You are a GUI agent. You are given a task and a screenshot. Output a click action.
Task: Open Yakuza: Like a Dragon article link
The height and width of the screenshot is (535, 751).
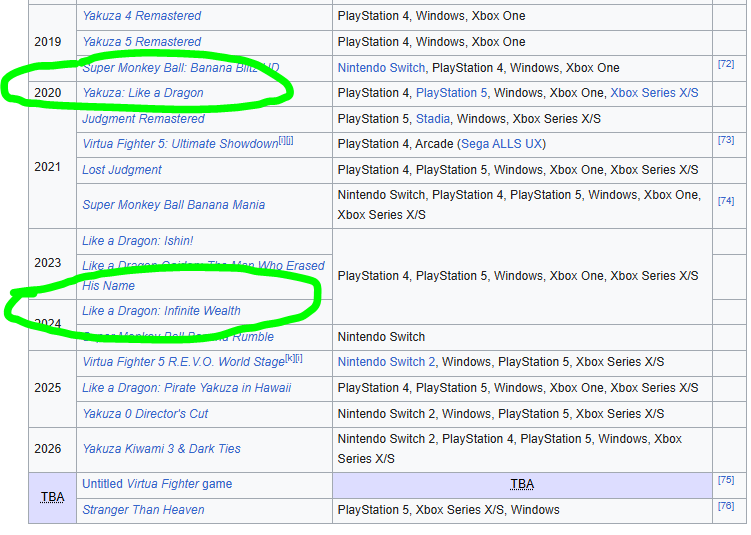pyautogui.click(x=143, y=93)
